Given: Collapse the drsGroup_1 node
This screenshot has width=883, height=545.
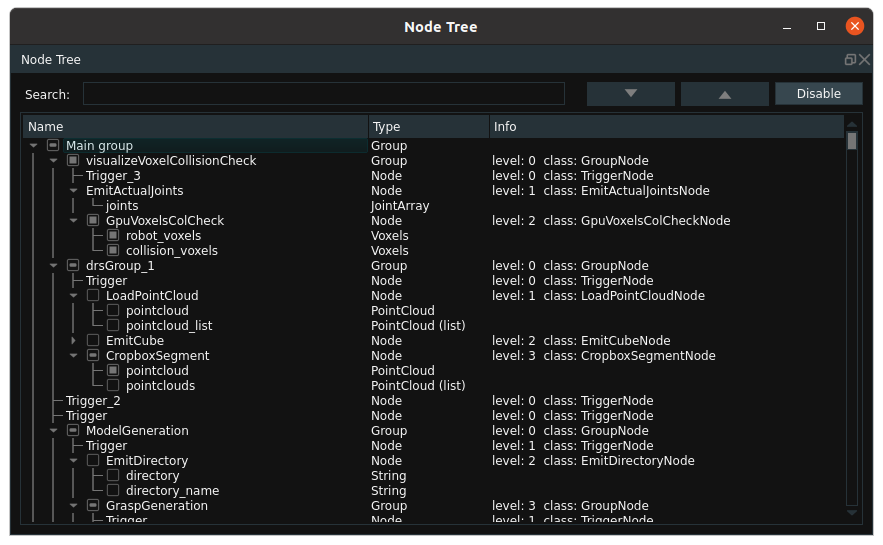Looking at the screenshot, I should 53,265.
